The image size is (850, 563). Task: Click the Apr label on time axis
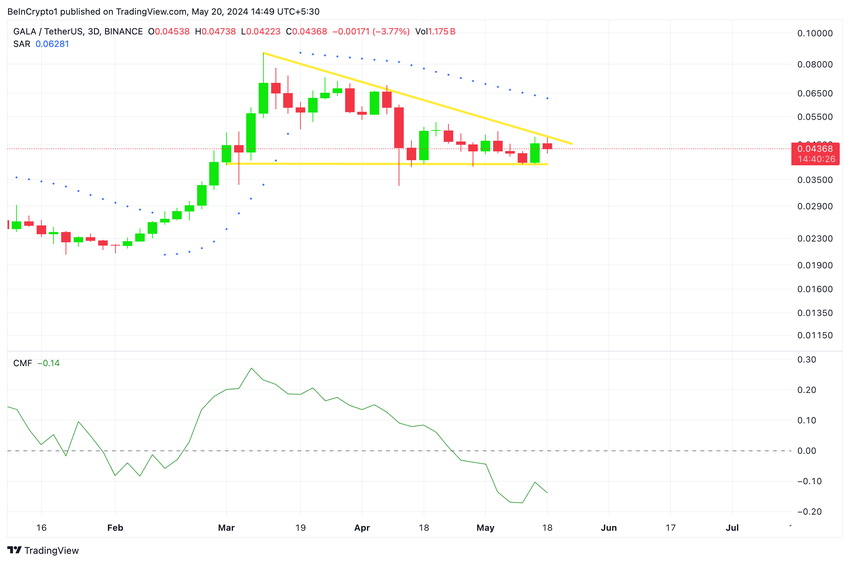[x=362, y=528]
